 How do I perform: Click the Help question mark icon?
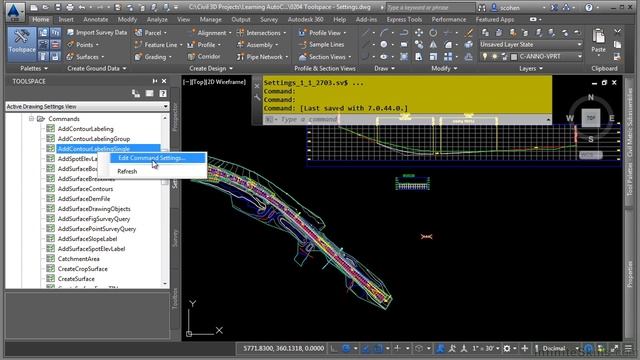(589, 7)
